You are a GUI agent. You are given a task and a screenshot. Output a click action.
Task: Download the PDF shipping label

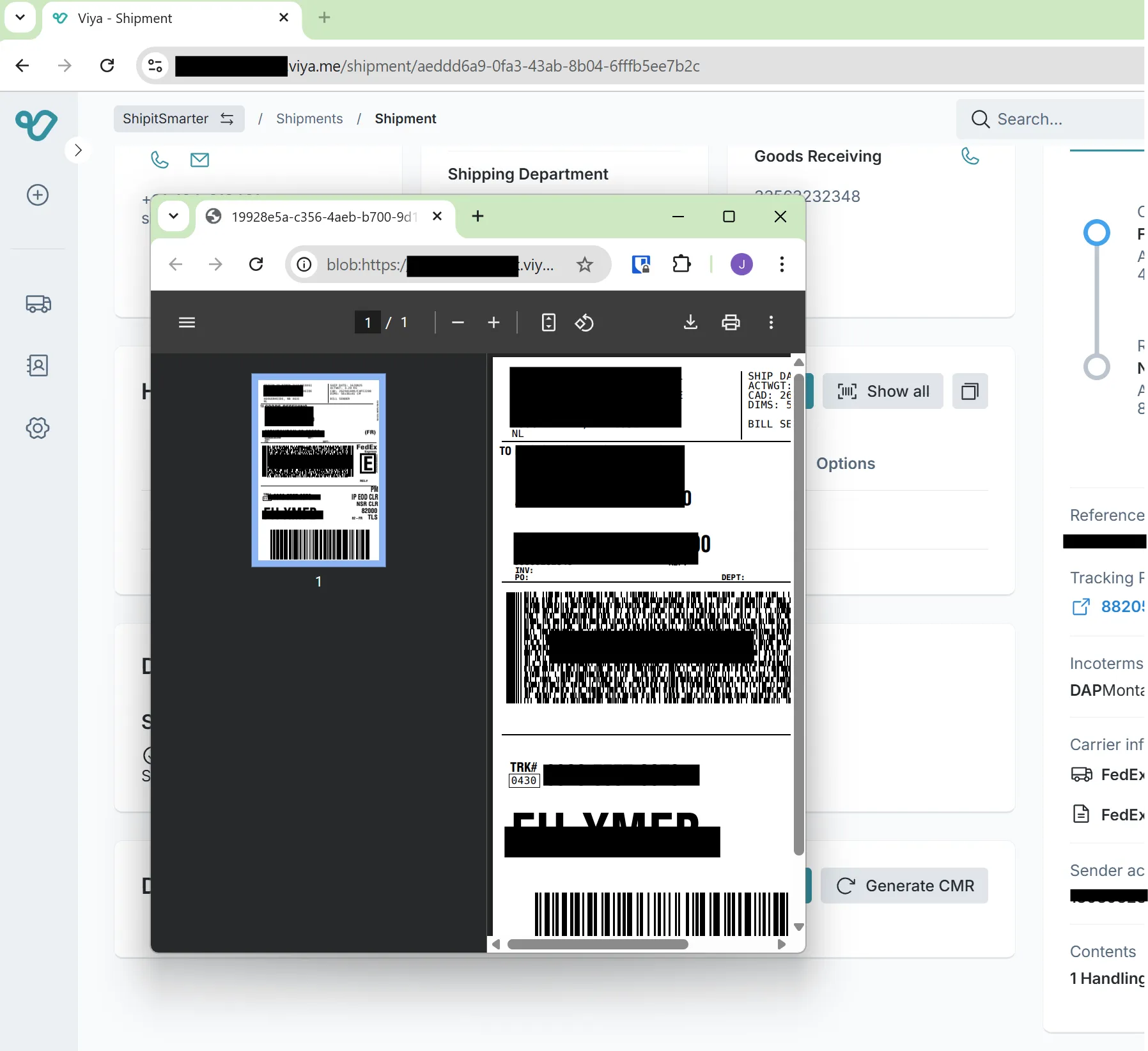tap(690, 323)
